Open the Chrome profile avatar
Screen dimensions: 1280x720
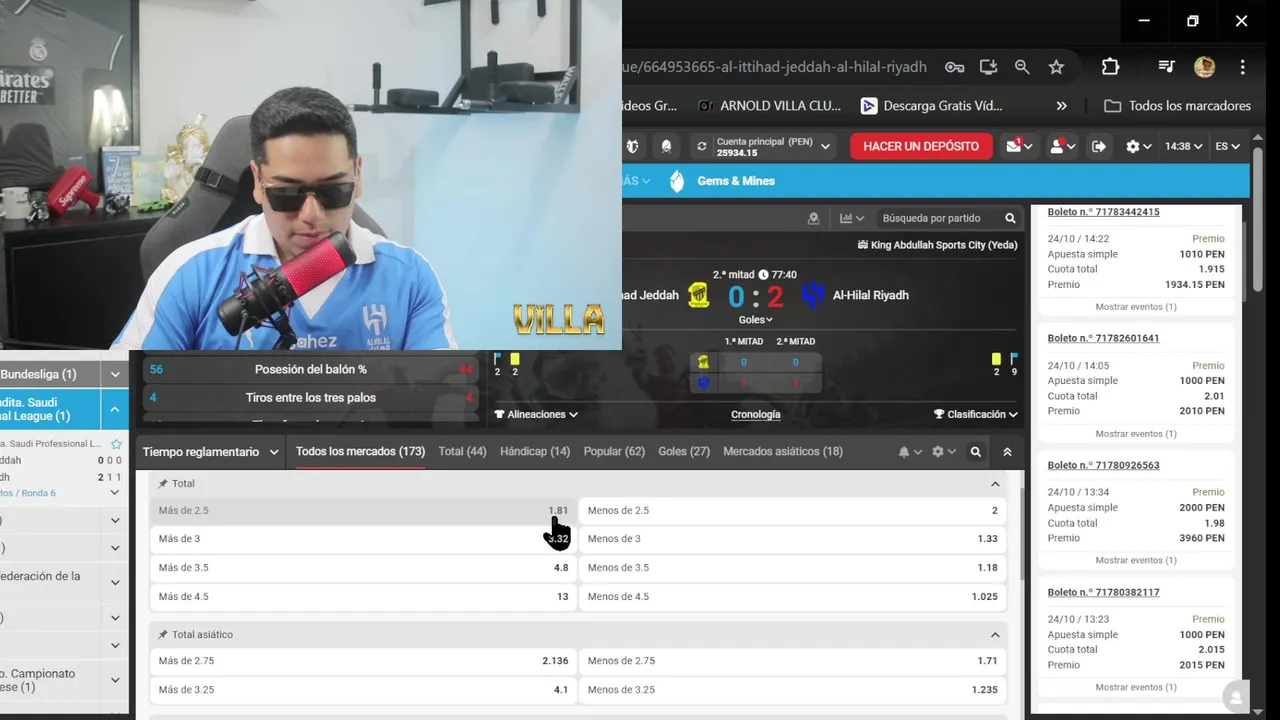tap(1204, 67)
